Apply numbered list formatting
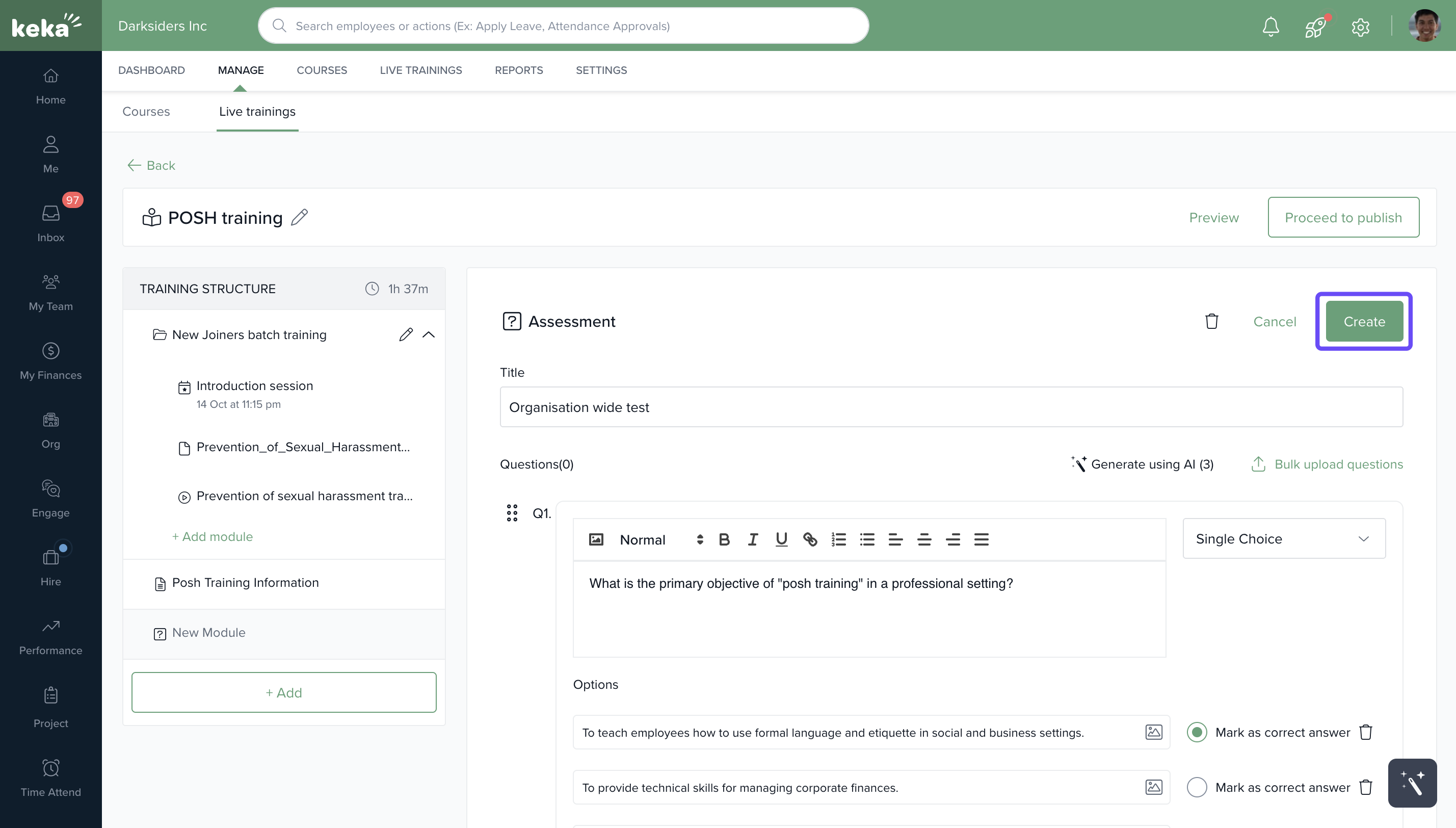This screenshot has height=828, width=1456. pos(839,539)
